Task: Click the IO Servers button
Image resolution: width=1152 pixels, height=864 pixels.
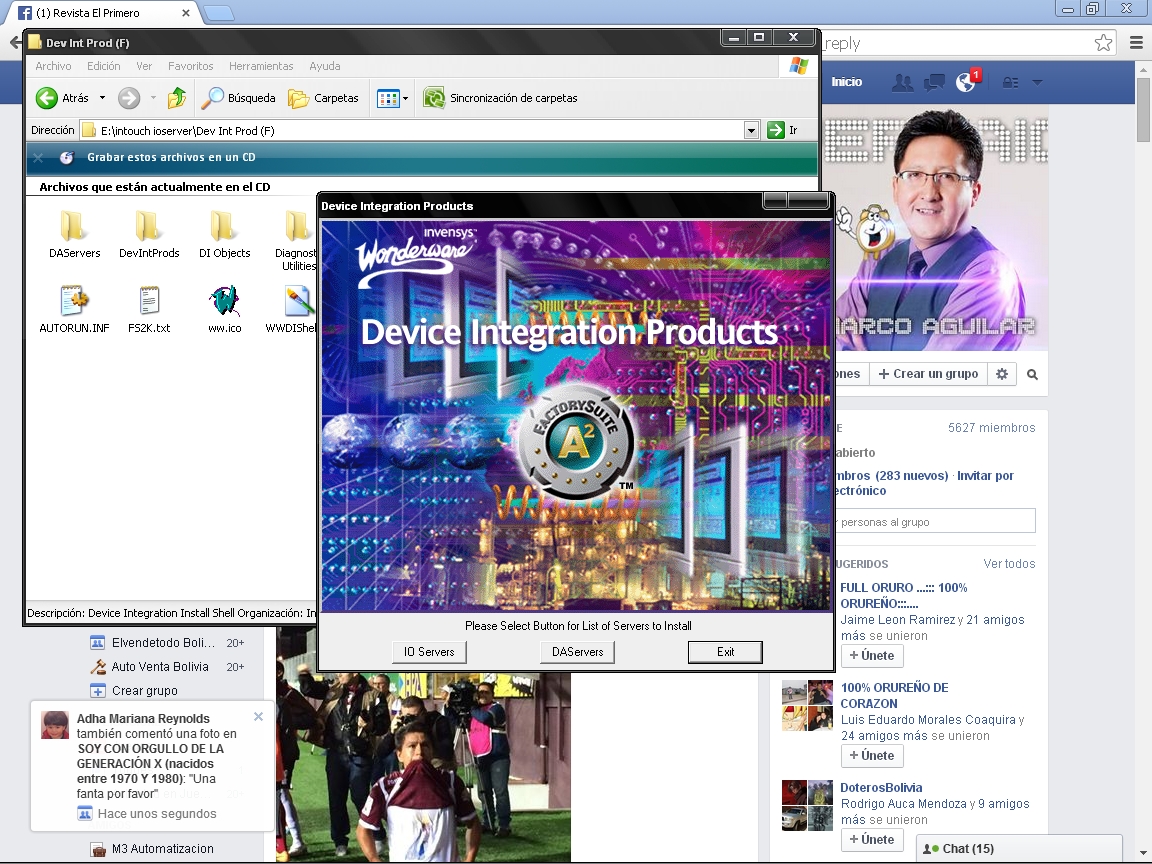Action: 429,652
